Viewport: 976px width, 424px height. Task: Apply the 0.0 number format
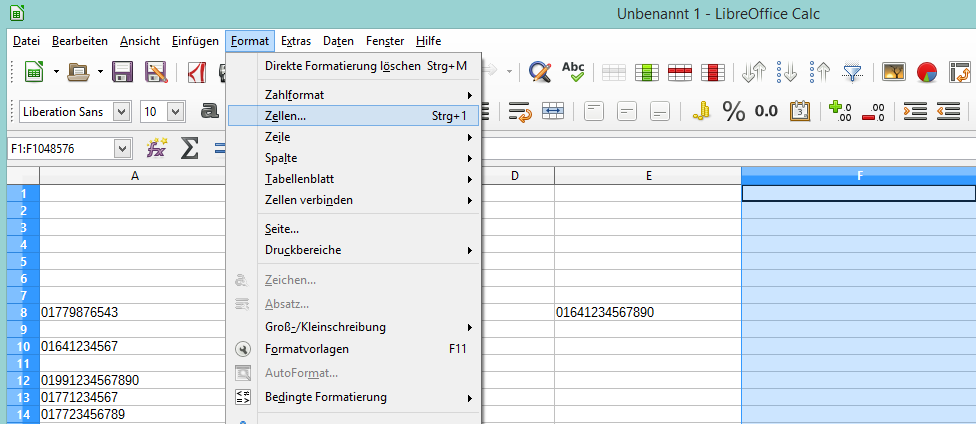tap(766, 112)
